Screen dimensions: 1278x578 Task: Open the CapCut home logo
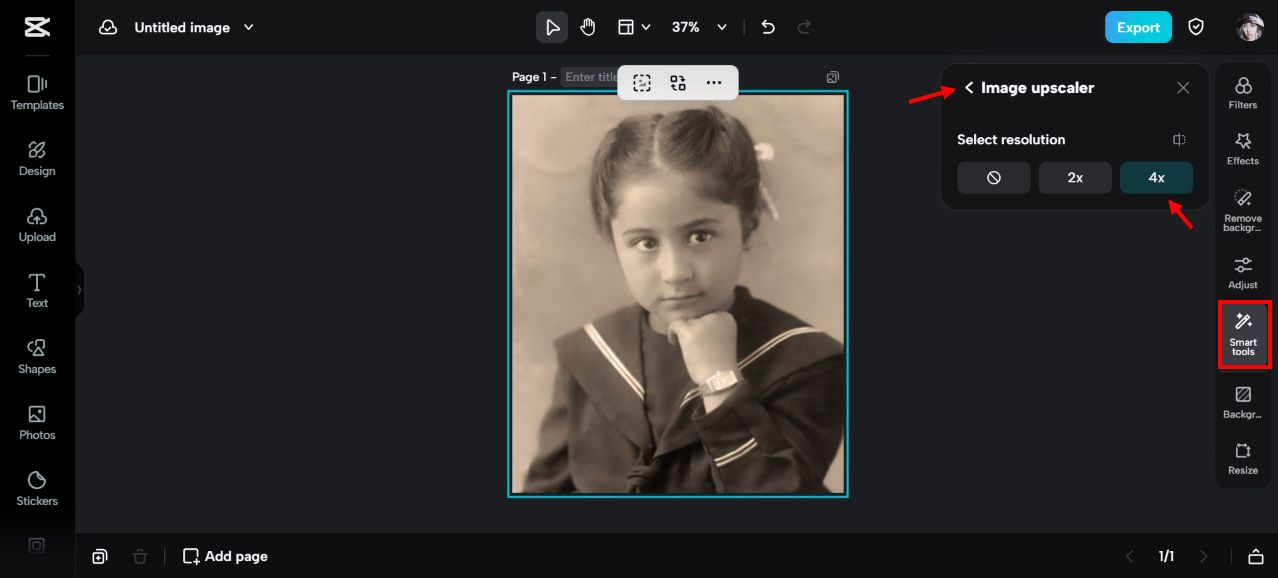37,27
